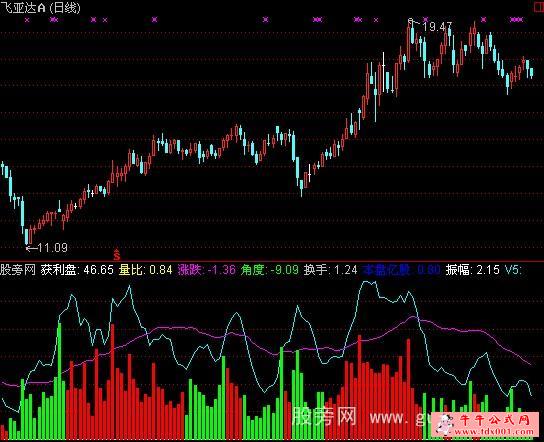
Task: Click the 获利盘: 46.65 indicator value
Action: [77, 270]
